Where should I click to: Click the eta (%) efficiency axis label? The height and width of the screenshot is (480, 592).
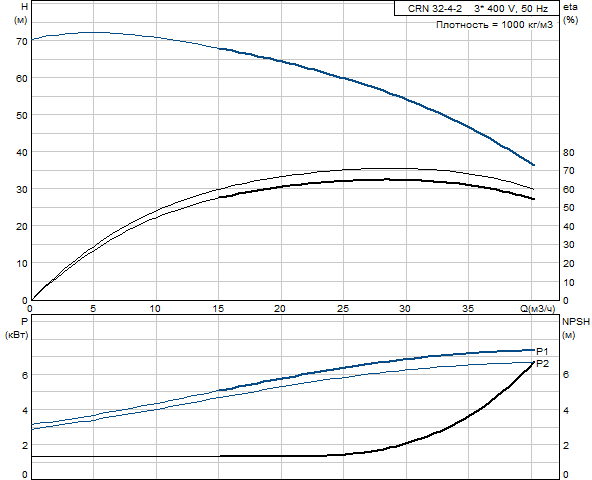[x=570, y=14]
